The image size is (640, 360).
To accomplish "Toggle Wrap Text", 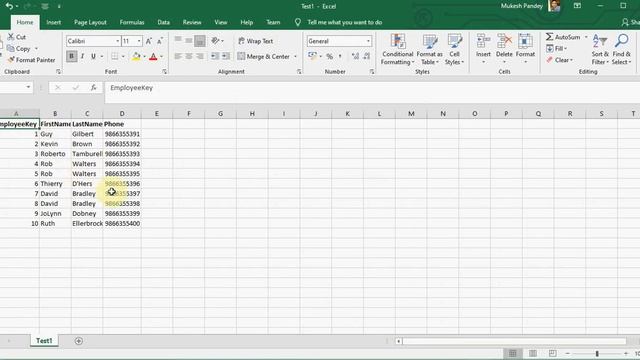I will click(x=256, y=41).
